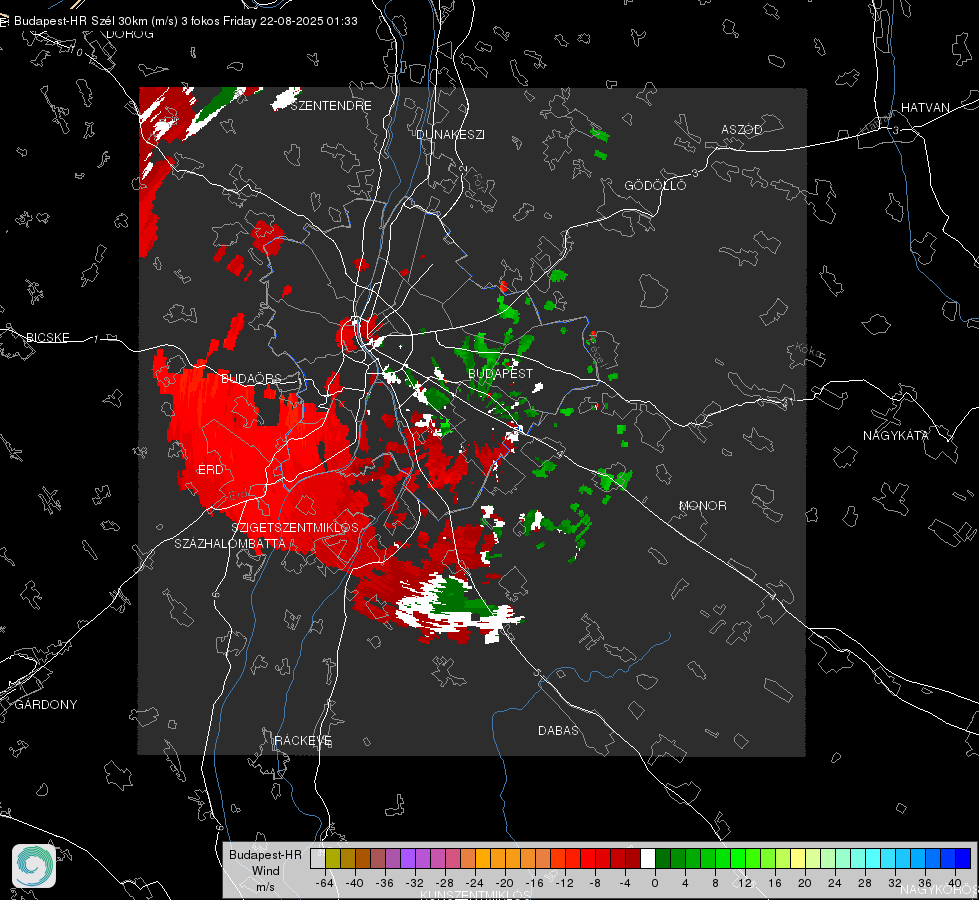Click the swirl logo icon

tap(34, 866)
